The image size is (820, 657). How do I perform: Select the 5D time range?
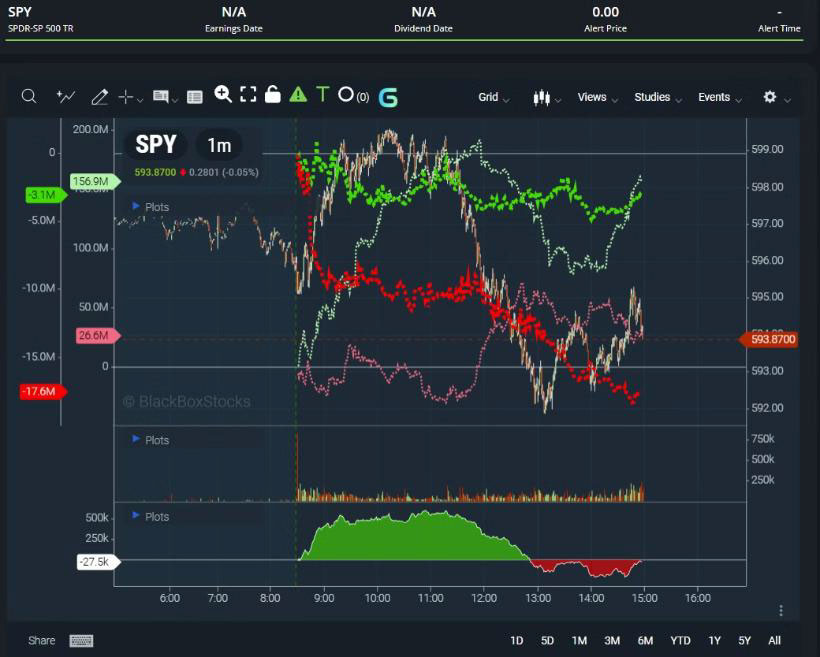pos(547,641)
